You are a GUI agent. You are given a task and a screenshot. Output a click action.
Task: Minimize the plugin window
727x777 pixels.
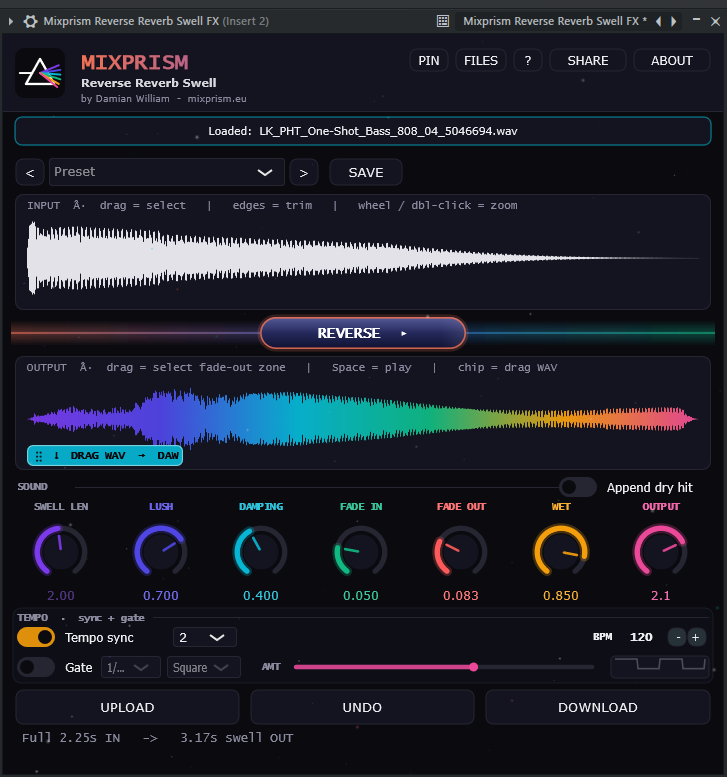pyautogui.click(x=696, y=20)
